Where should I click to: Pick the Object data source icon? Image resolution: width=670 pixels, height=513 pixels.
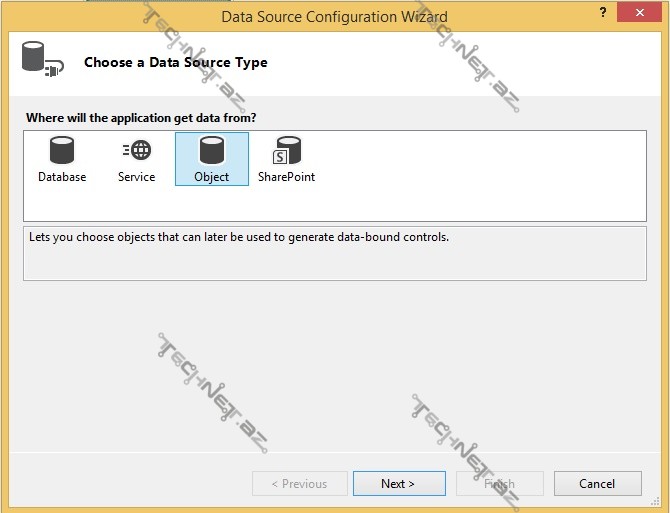211,151
